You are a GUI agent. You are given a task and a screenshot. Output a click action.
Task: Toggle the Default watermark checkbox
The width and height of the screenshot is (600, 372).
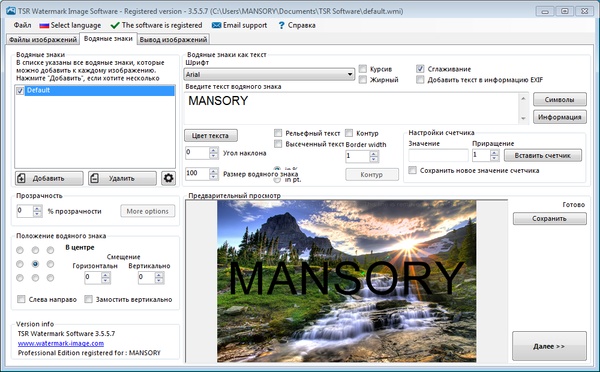point(20,91)
